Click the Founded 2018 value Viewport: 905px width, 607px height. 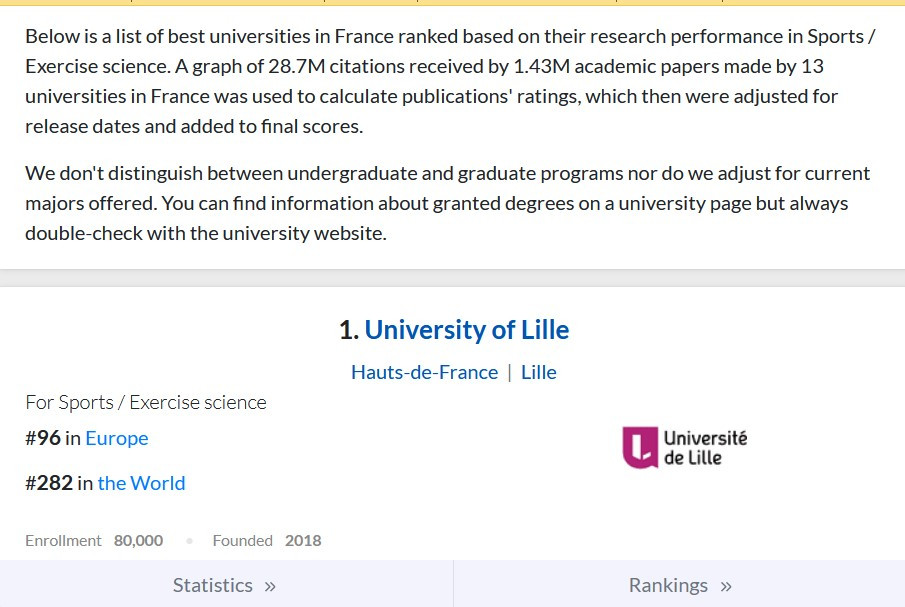tap(303, 540)
